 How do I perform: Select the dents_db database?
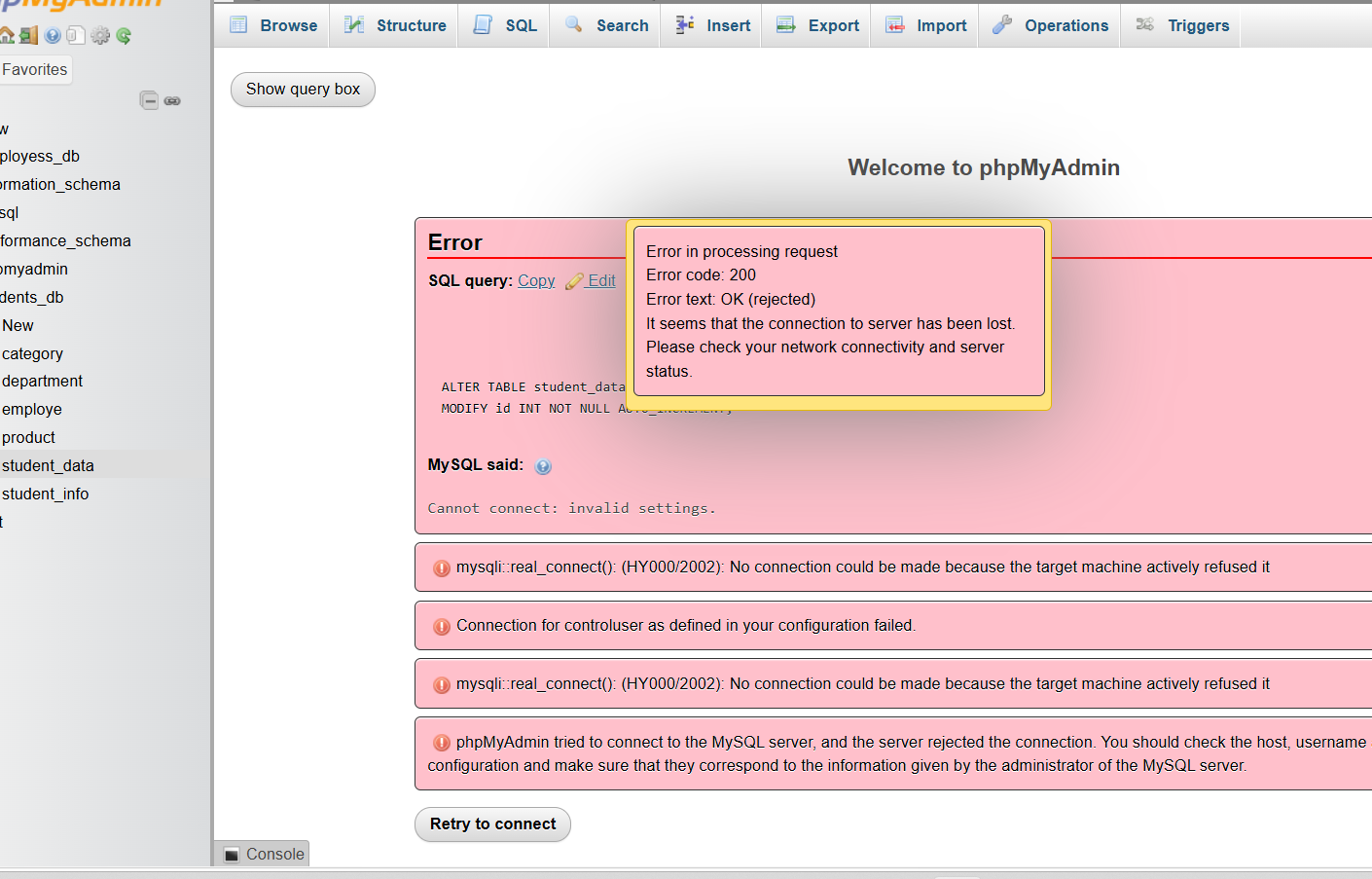(32, 297)
